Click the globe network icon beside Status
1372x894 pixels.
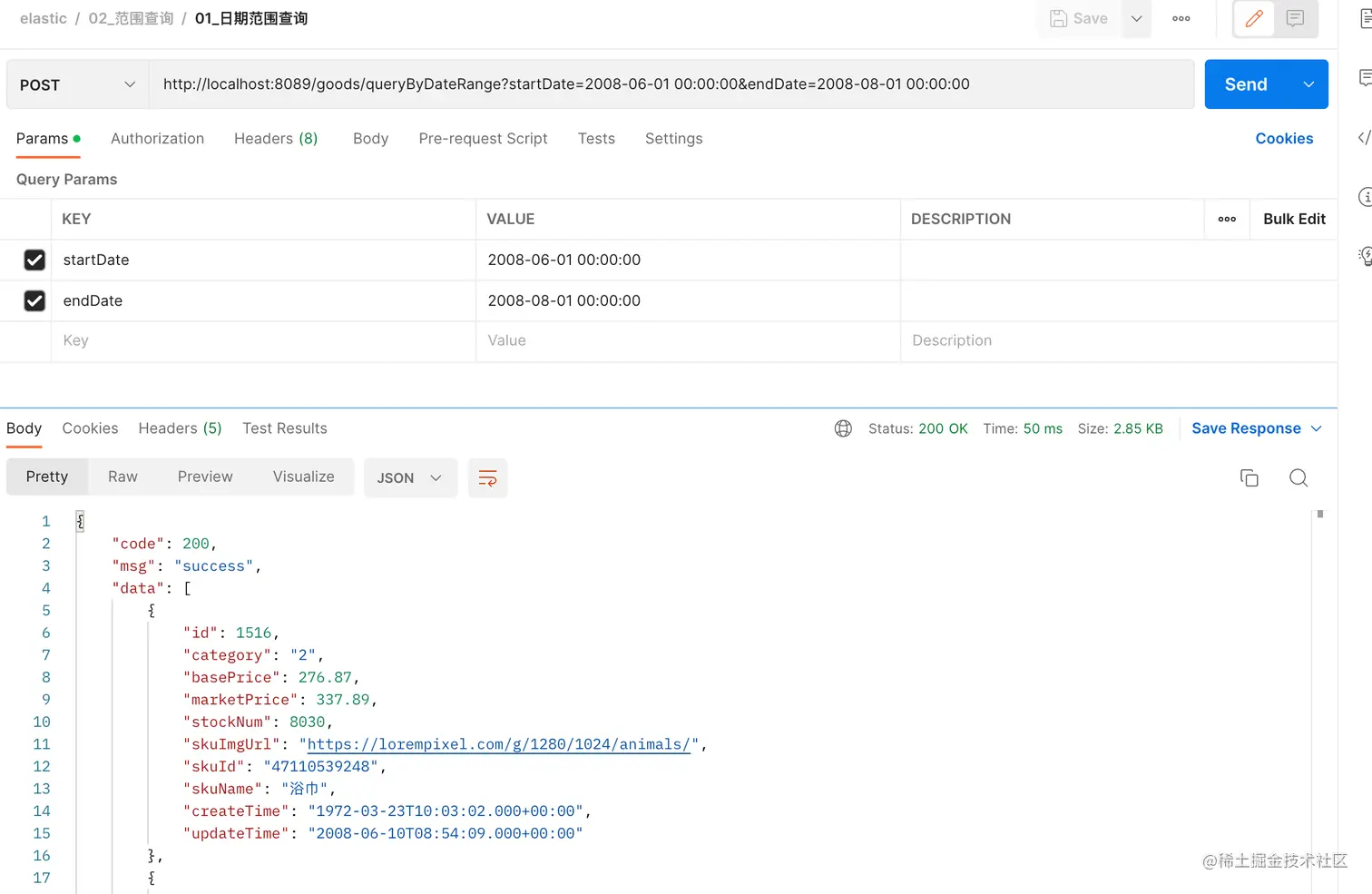[x=843, y=428]
